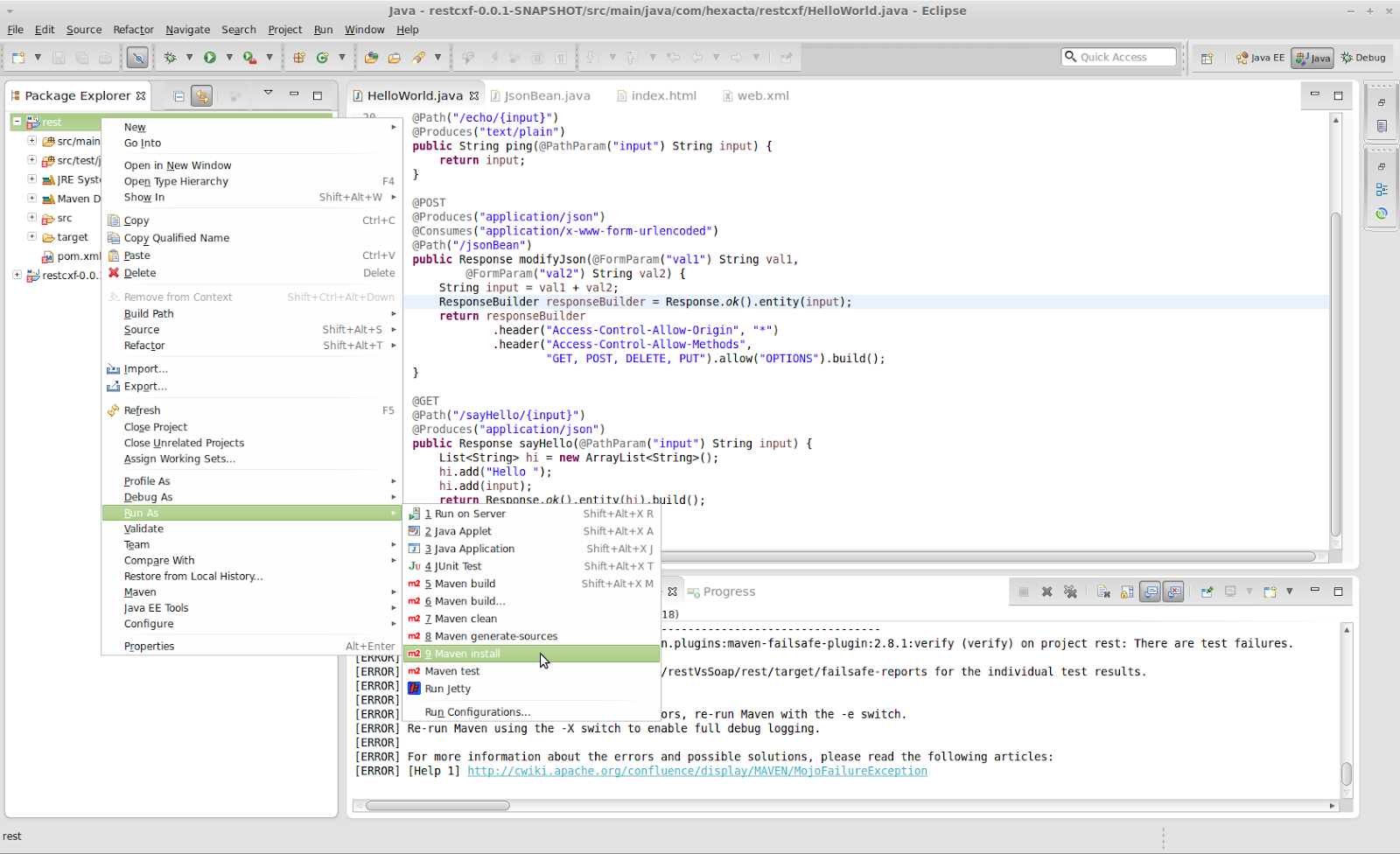
Task: Expand the src/main tree node
Action: pos(32,141)
